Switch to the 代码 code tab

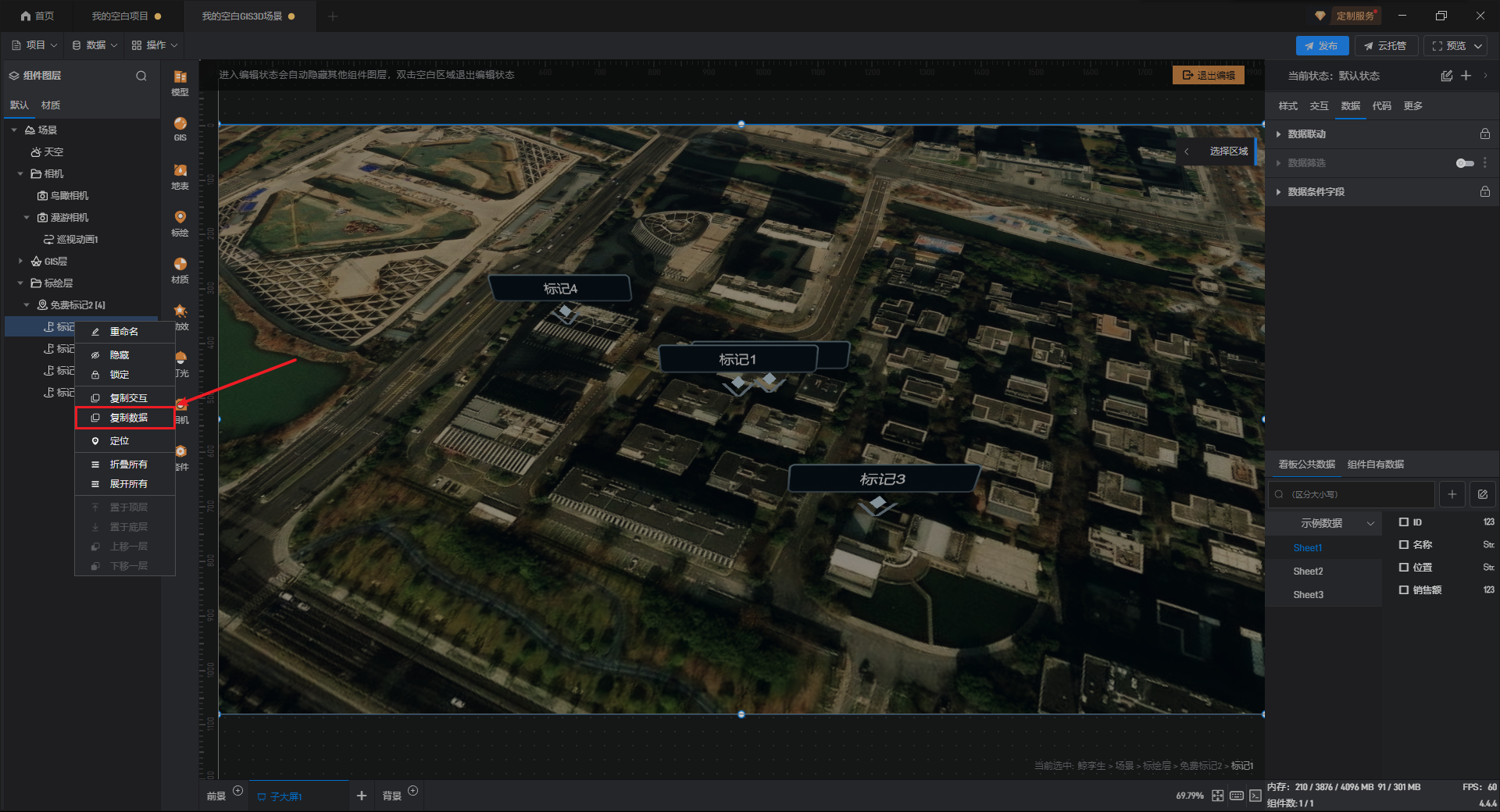click(1382, 106)
